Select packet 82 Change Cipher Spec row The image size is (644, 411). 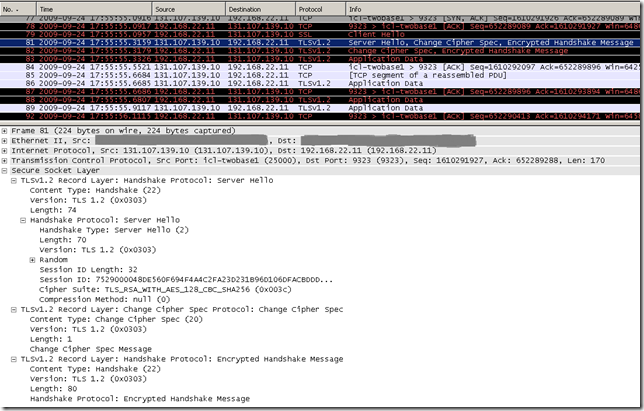[x=320, y=51]
